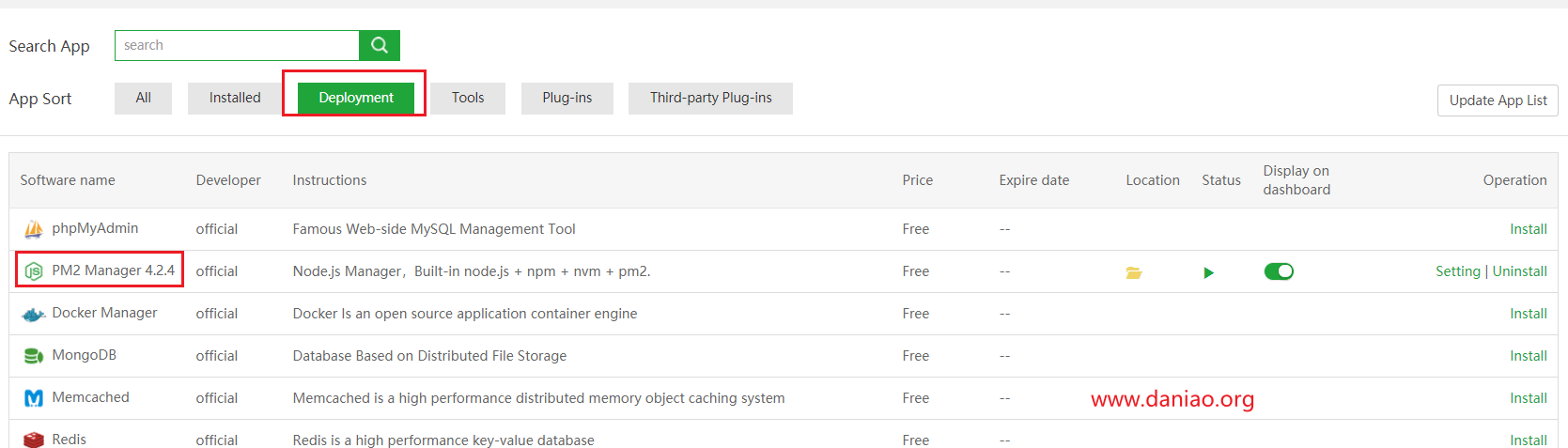Select the Third-party Plug-ins tab
Screen dimensions: 1568x448
click(710, 98)
